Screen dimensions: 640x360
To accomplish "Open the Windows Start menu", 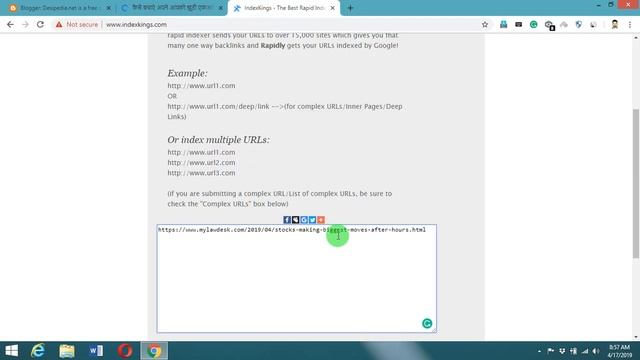I will pyautogui.click(x=11, y=351).
